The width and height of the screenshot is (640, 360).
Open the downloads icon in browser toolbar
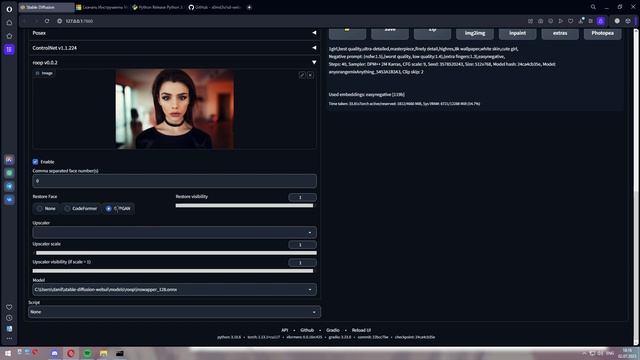581,21
